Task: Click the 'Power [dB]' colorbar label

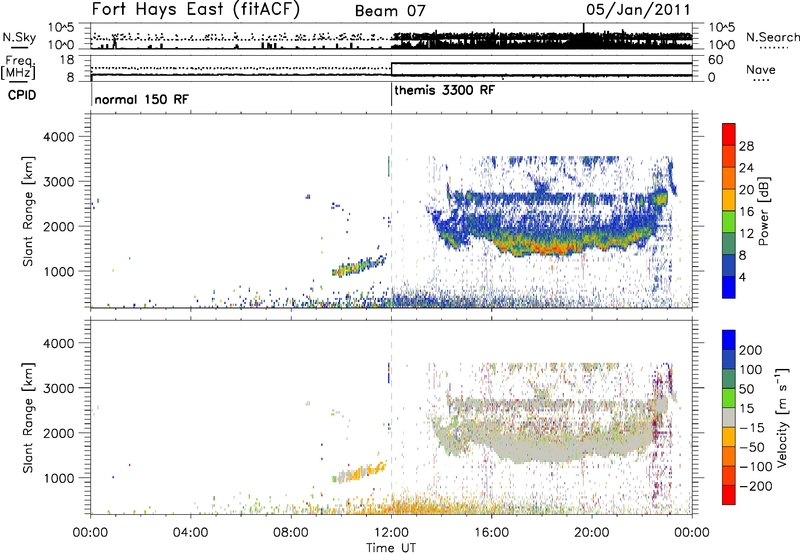Action: point(763,211)
